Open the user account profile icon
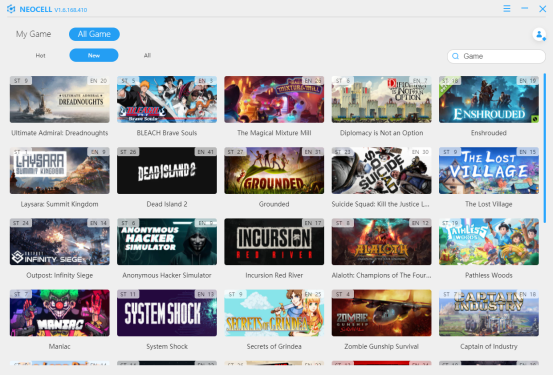The image size is (553, 376). pyautogui.click(x=539, y=35)
